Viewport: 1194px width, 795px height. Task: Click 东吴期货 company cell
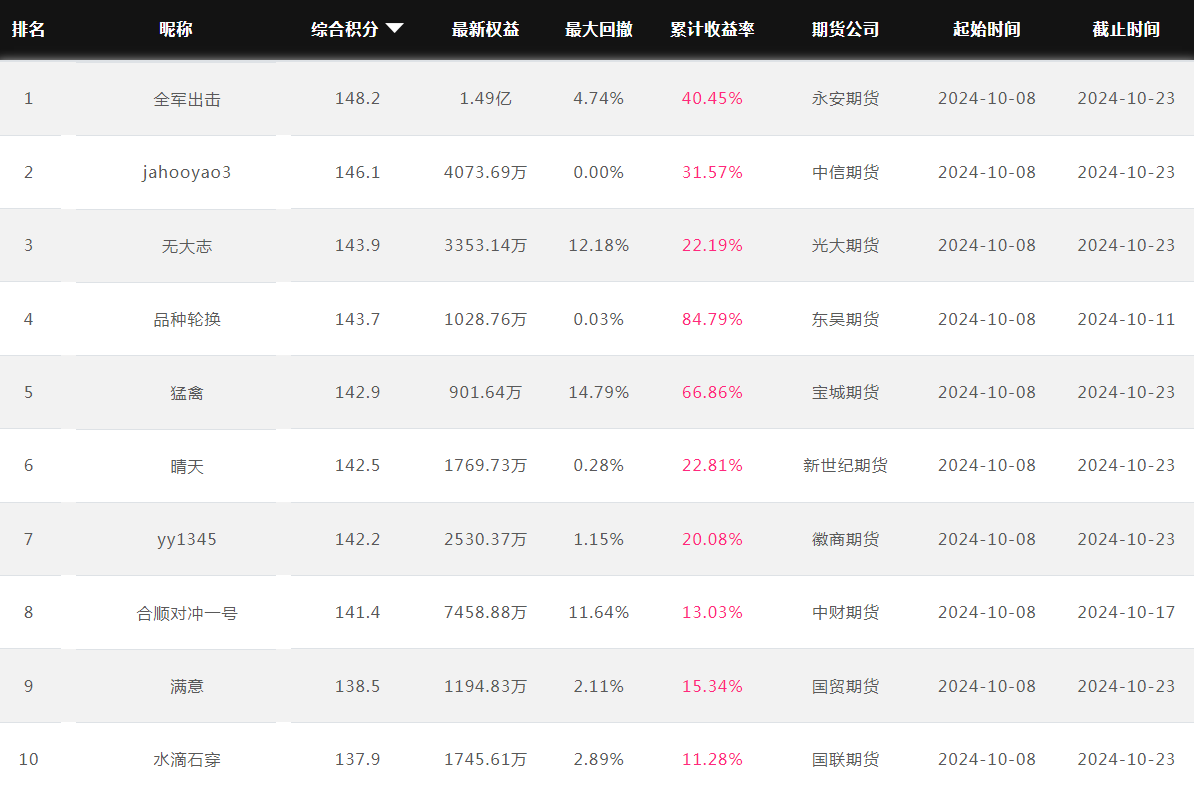tap(845, 319)
